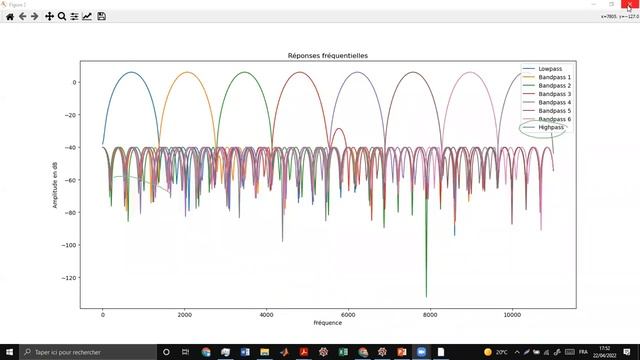Screen dimensions: 640x360
Task: Open Configure subplots sliders icon
Action: click(x=74, y=16)
